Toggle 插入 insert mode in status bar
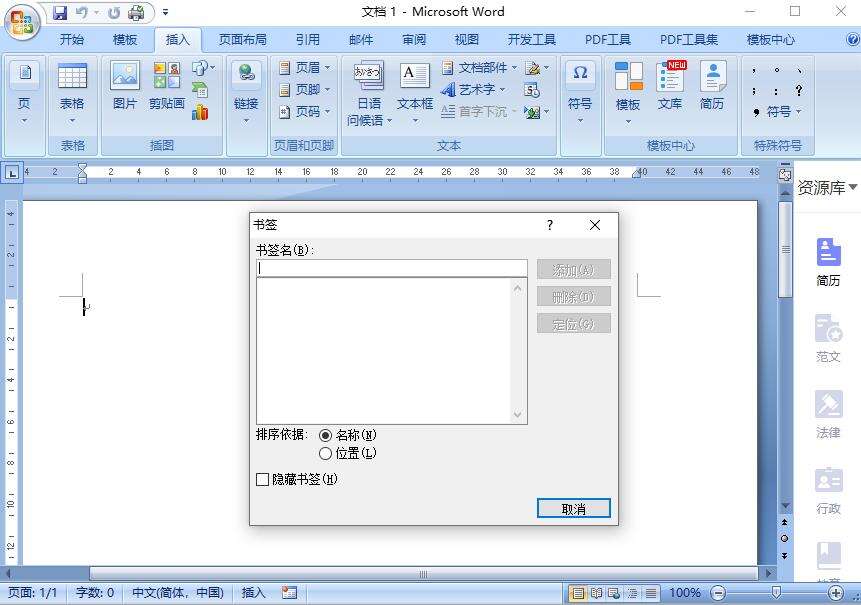 point(253,592)
